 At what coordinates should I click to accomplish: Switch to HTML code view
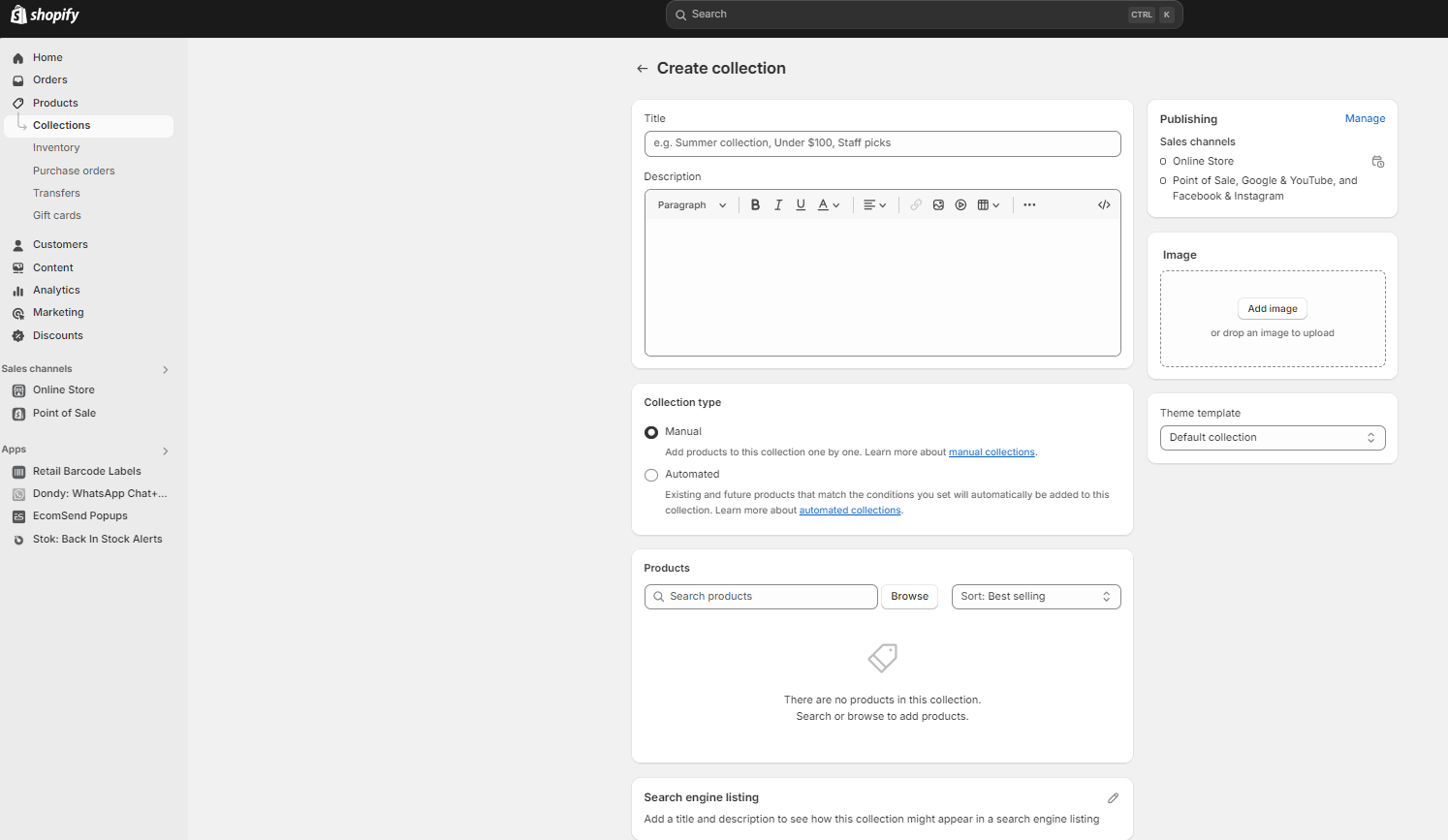1104,205
